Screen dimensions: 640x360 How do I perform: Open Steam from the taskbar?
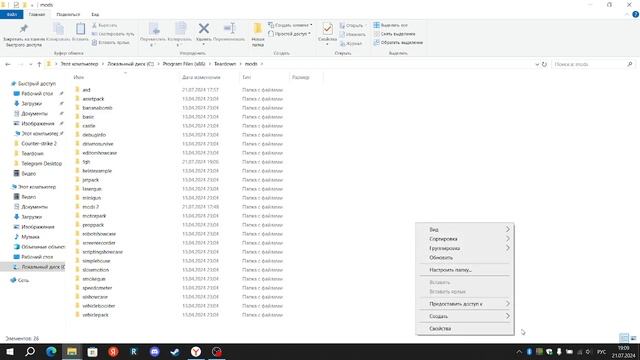(x=175, y=351)
